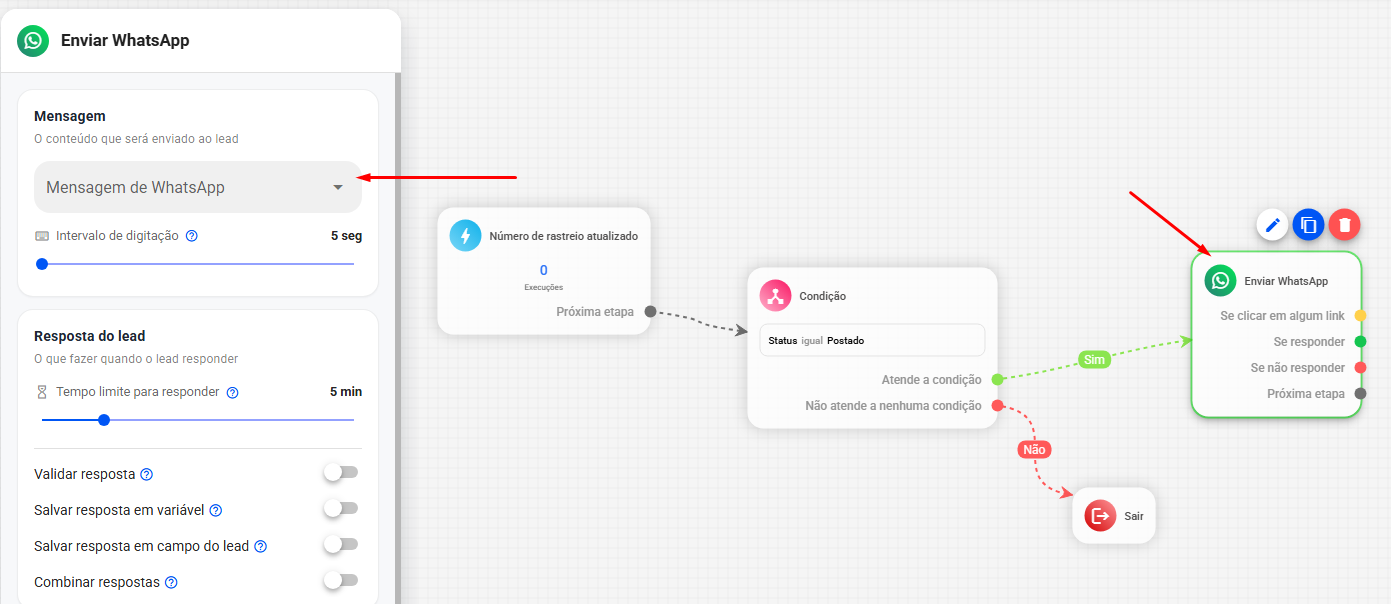Click the red Sair exit icon
Screen dimensions: 1391x604
tap(1100, 516)
